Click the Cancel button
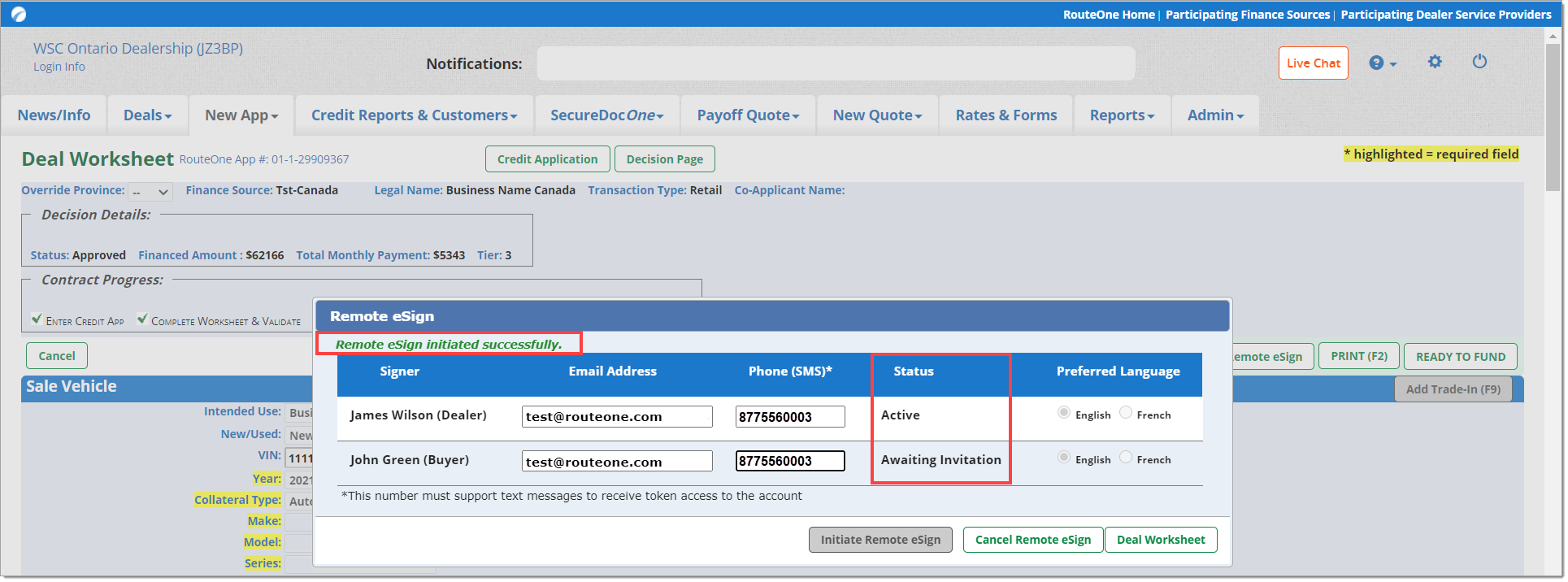This screenshot has height=582, width=1568. 57,356
